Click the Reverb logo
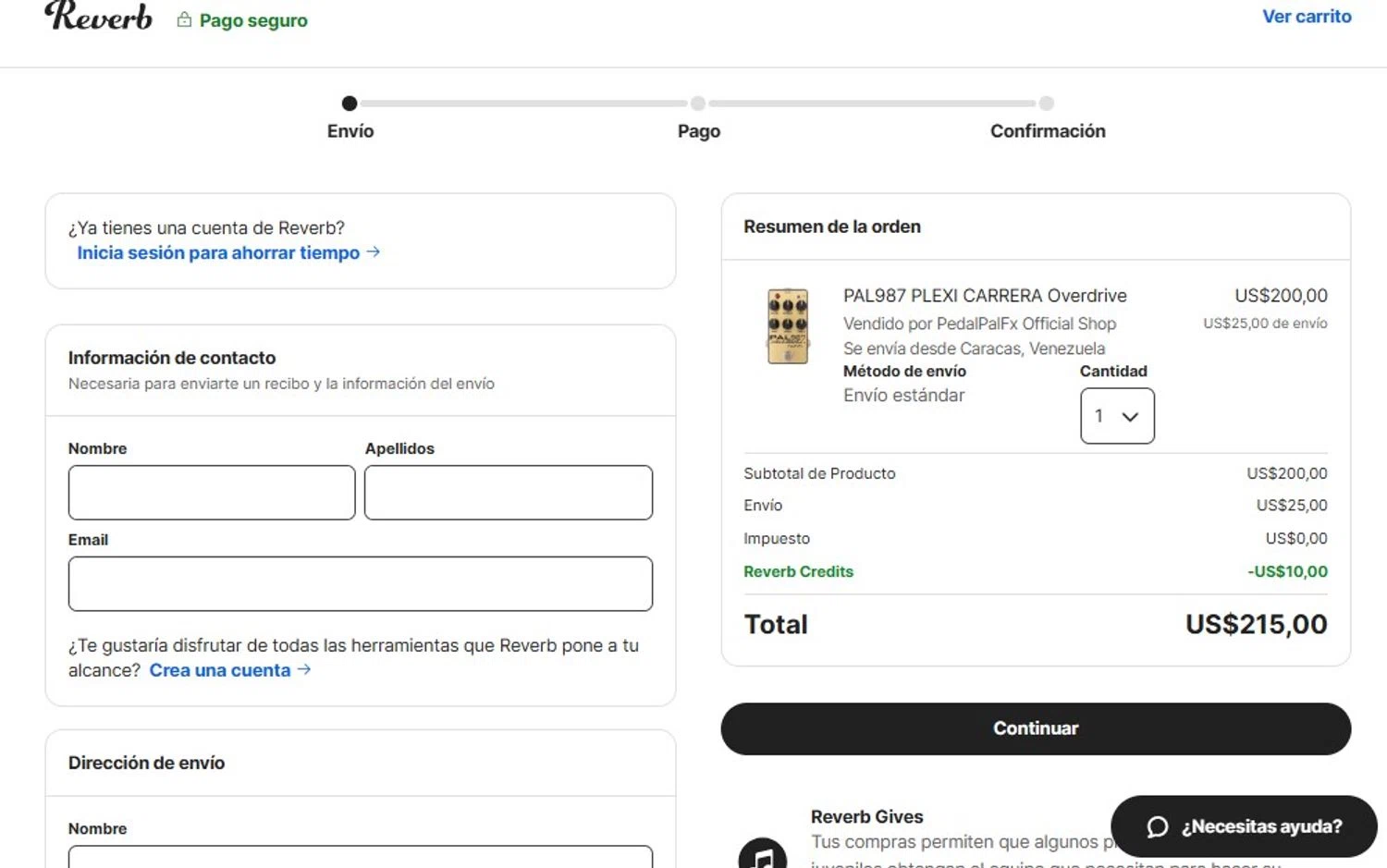The image size is (1387, 868). point(98,17)
